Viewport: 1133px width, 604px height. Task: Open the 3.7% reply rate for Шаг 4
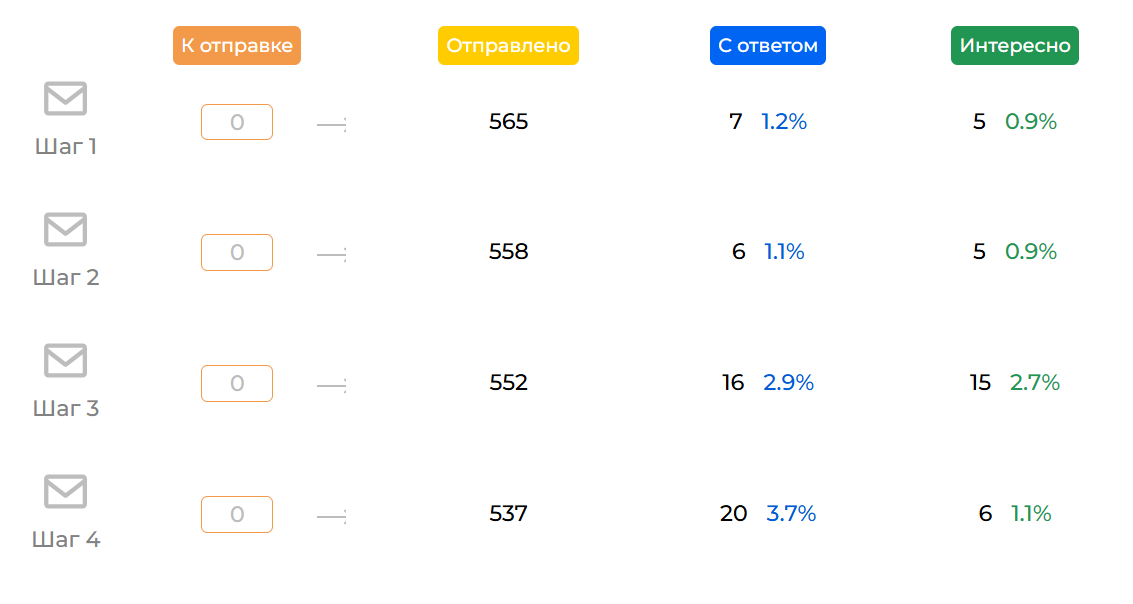pos(791,514)
